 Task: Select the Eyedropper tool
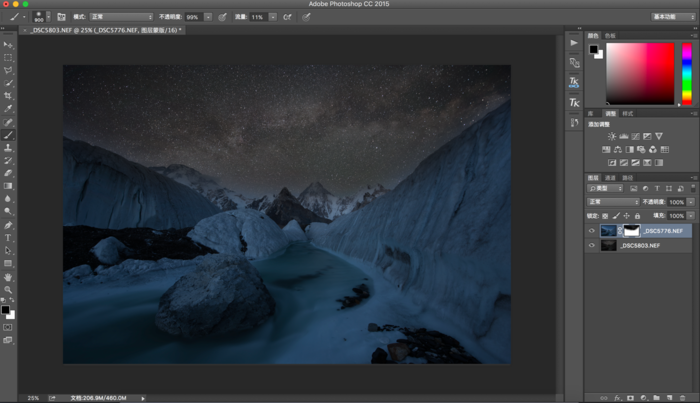click(8, 109)
